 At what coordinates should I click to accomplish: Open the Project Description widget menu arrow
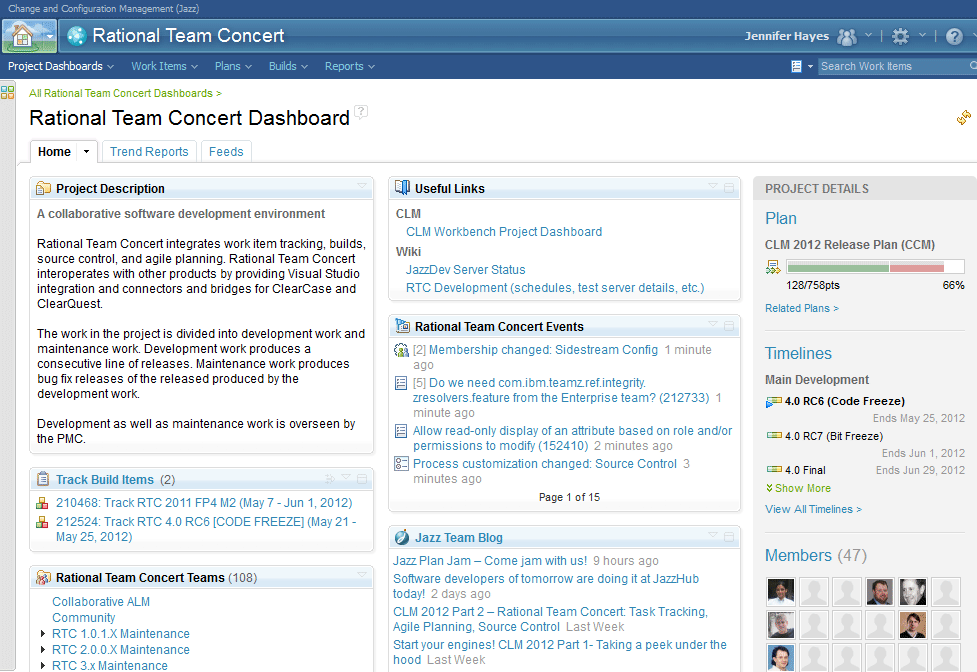click(362, 186)
